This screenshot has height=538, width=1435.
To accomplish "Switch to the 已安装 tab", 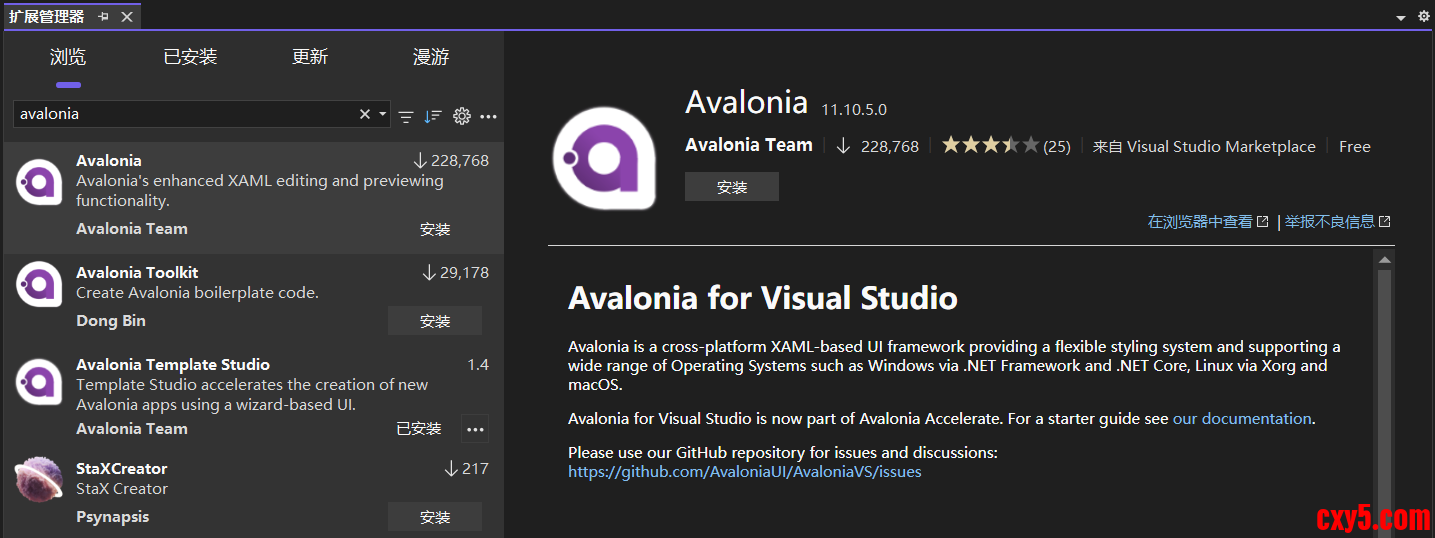I will [190, 57].
